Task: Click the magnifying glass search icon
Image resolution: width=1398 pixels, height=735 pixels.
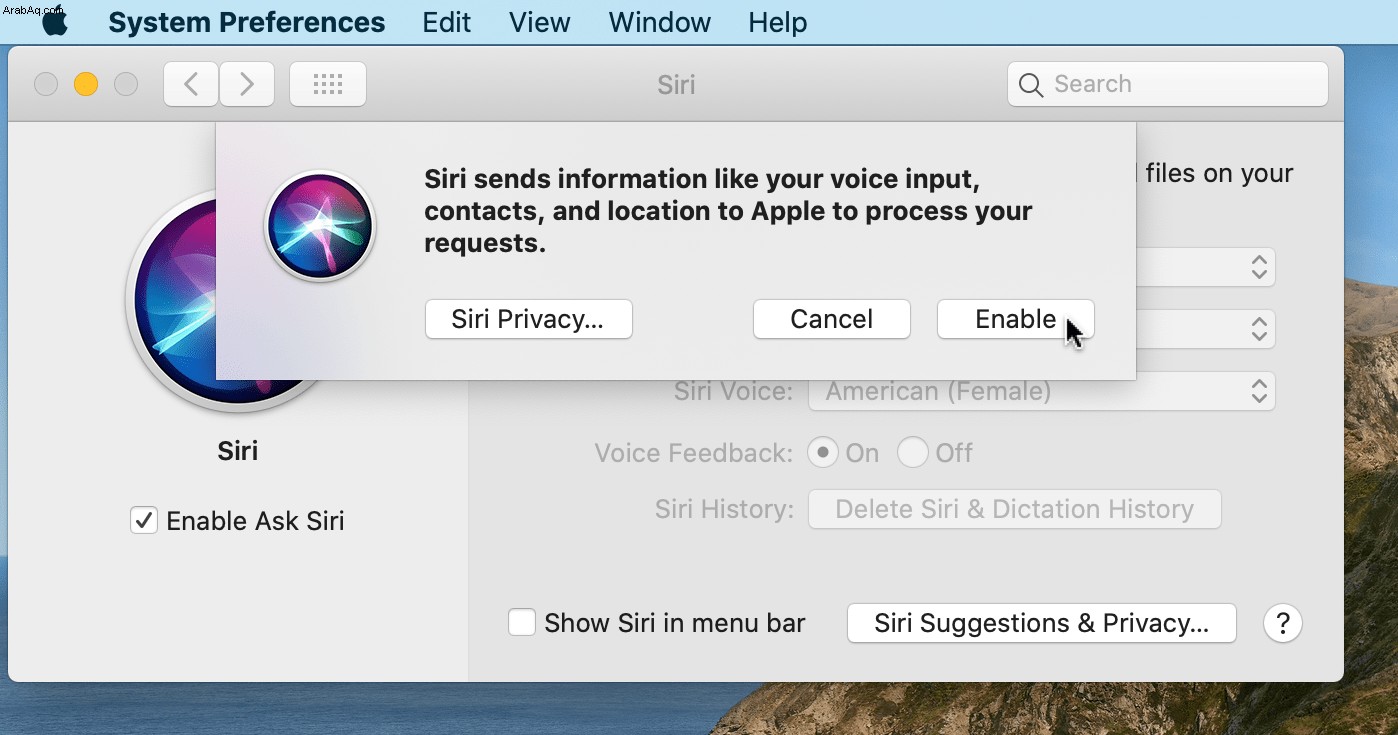Action: pos(1031,85)
